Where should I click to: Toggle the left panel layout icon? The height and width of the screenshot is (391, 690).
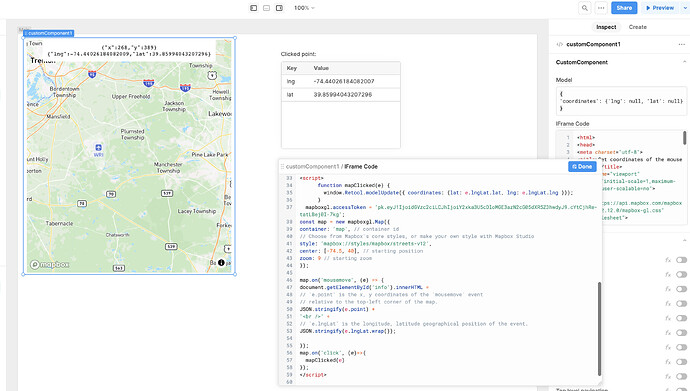pyautogui.click(x=253, y=8)
